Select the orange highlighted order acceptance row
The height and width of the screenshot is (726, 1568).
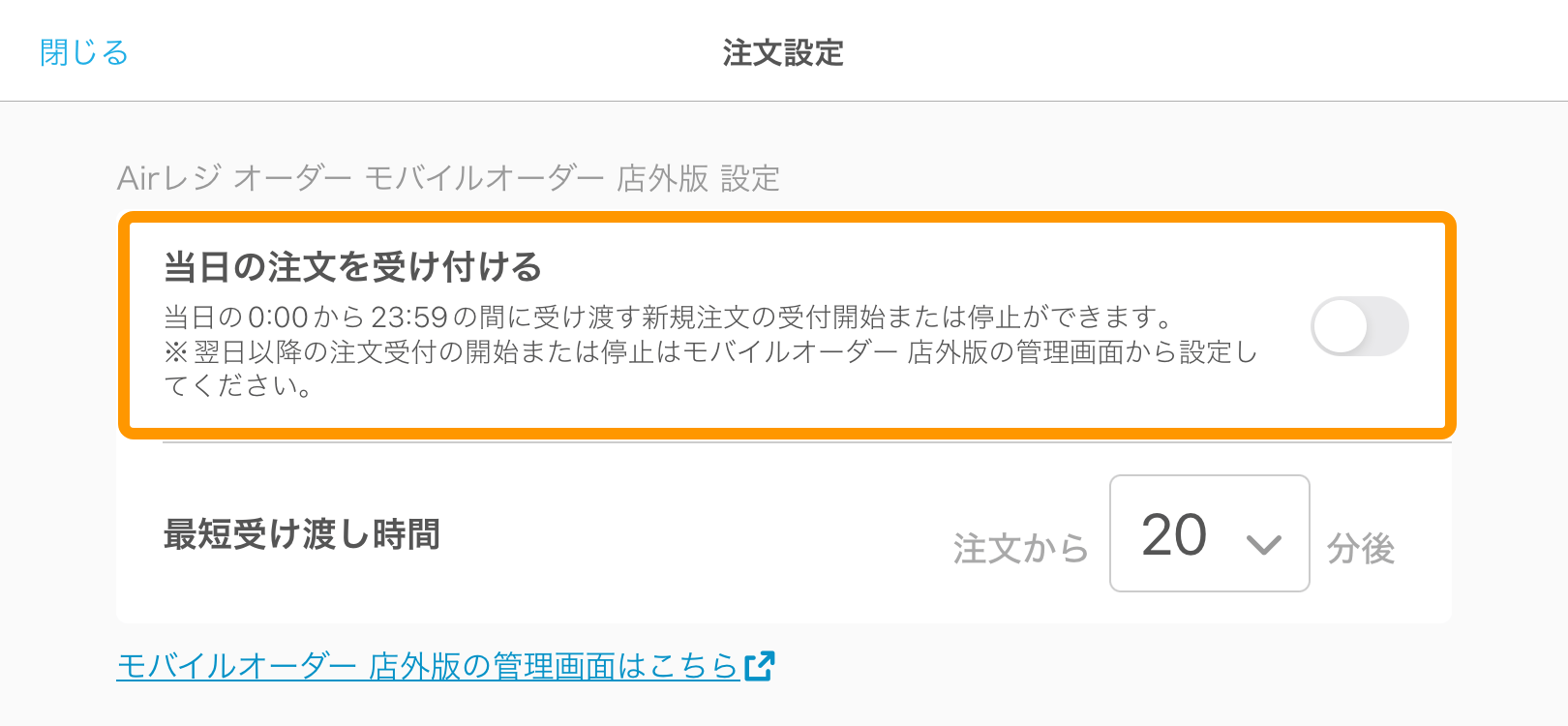click(787, 325)
